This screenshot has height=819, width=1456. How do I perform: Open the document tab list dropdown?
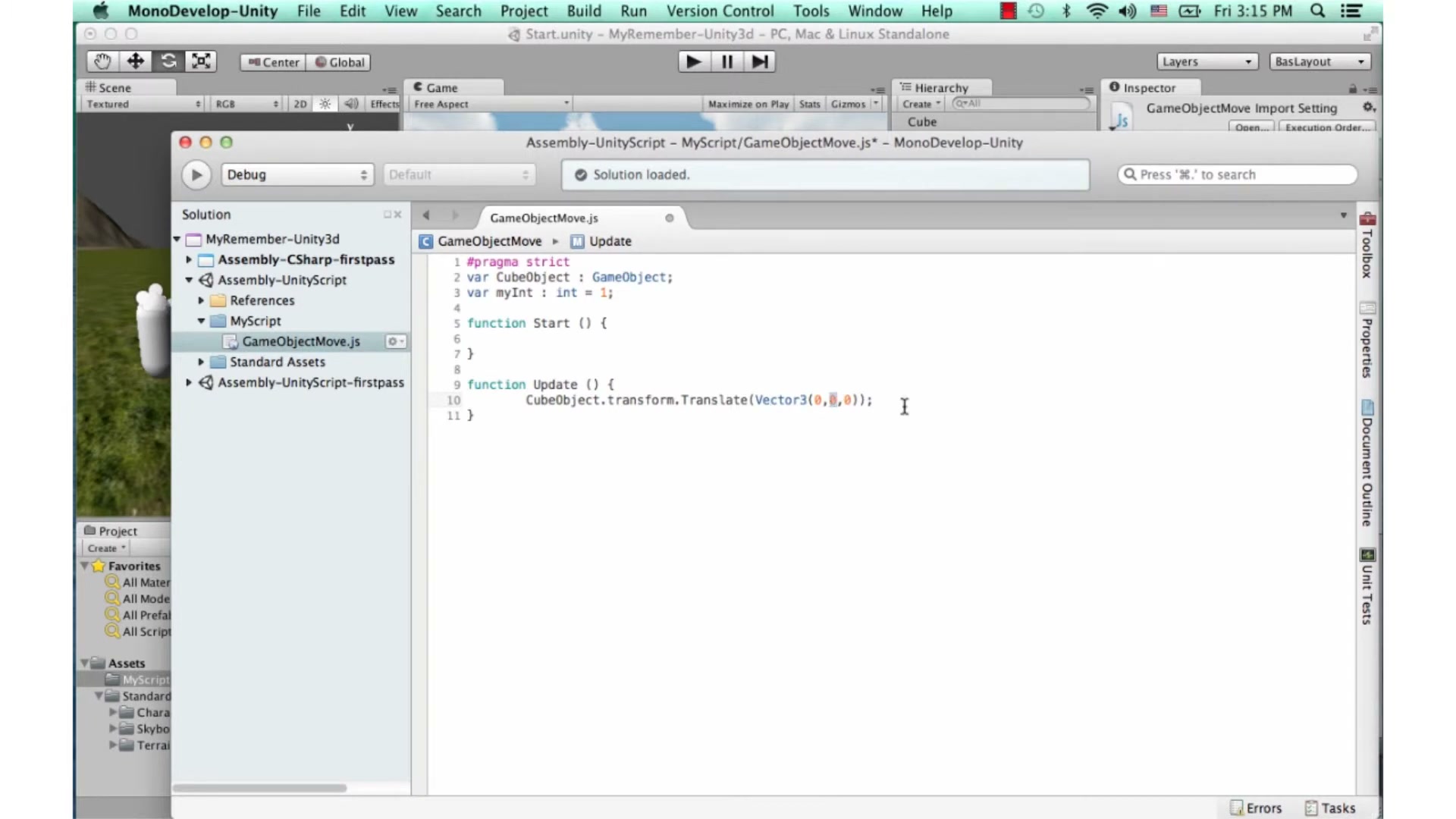[x=1343, y=216]
